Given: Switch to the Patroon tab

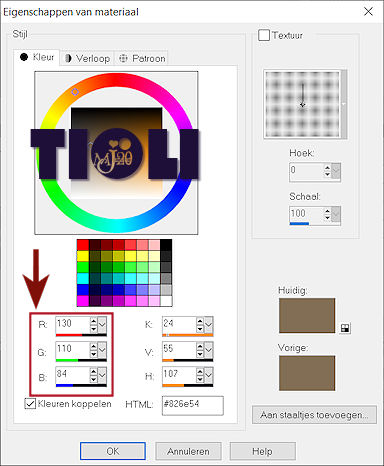Looking at the screenshot, I should [x=142, y=58].
